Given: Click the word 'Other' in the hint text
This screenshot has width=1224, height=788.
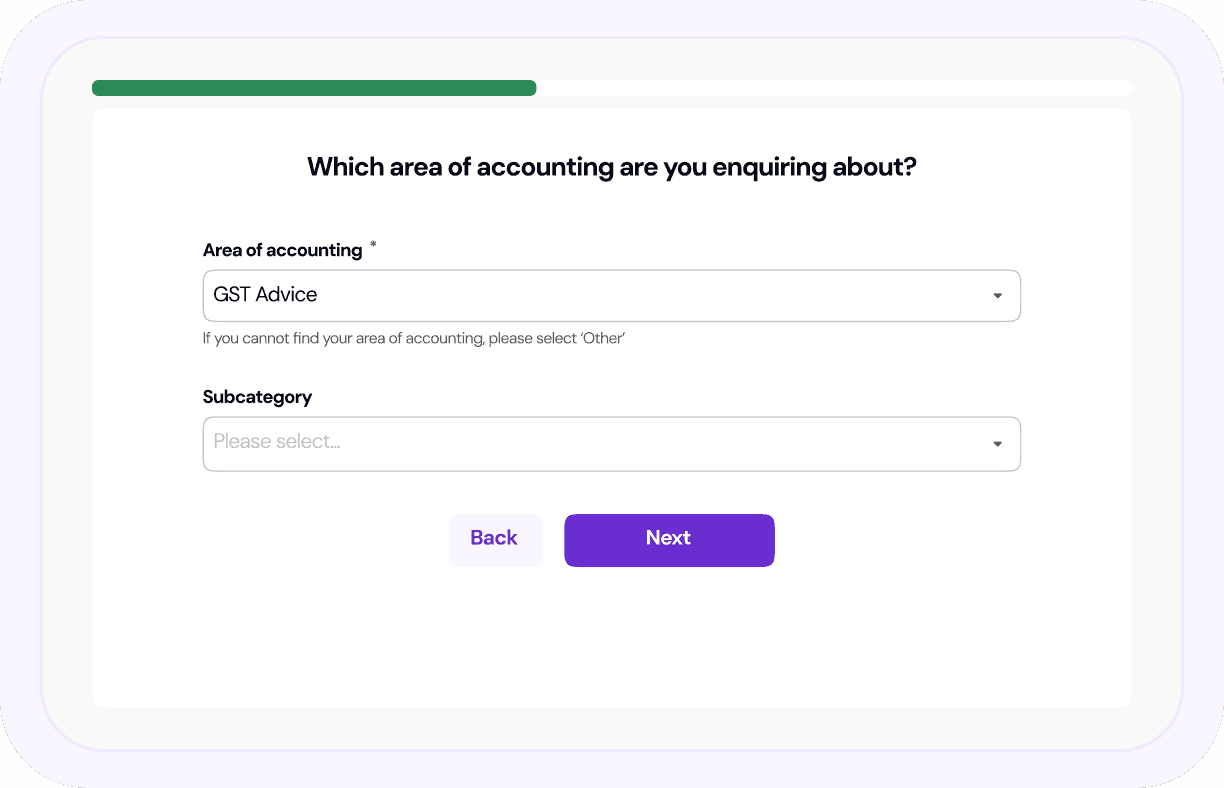Looking at the screenshot, I should pyautogui.click(x=602, y=338).
